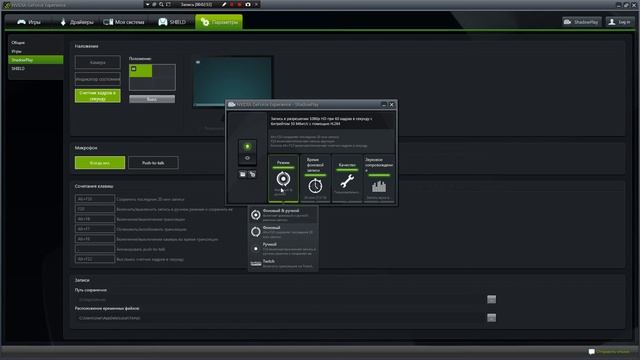Toggle the ShadowPlay power switch in popup
Image resolution: width=640 pixels, height=360 pixels.
(247, 152)
